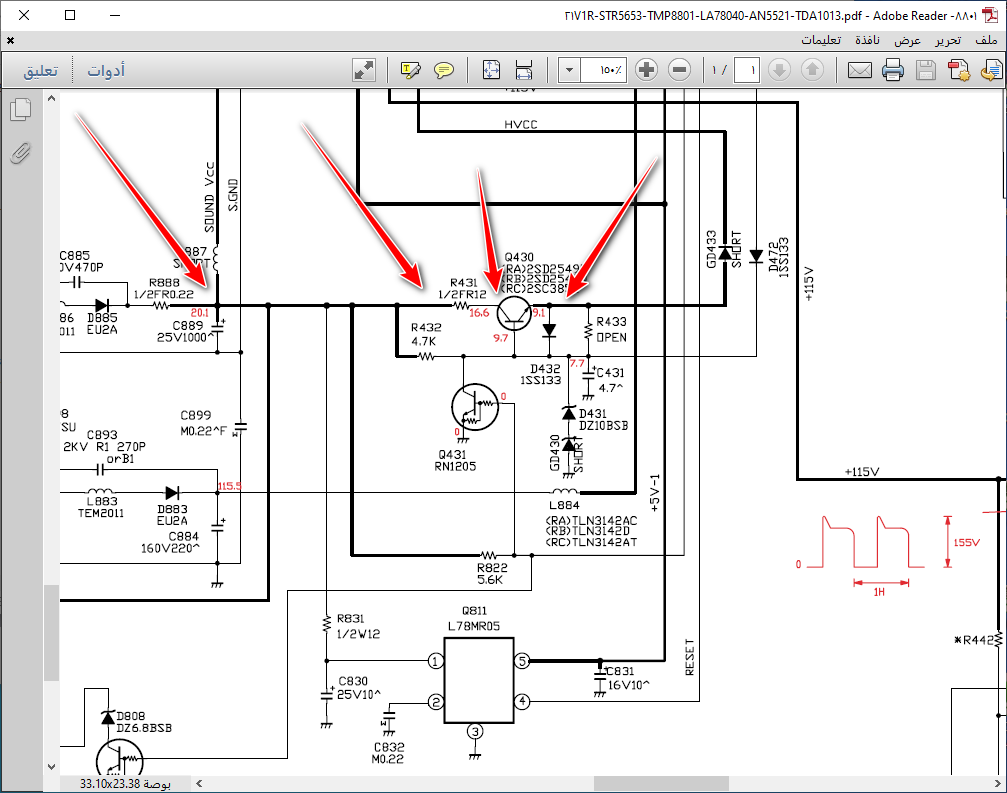Zoom in with the plus button
The width and height of the screenshot is (1007, 793).
tap(647, 69)
